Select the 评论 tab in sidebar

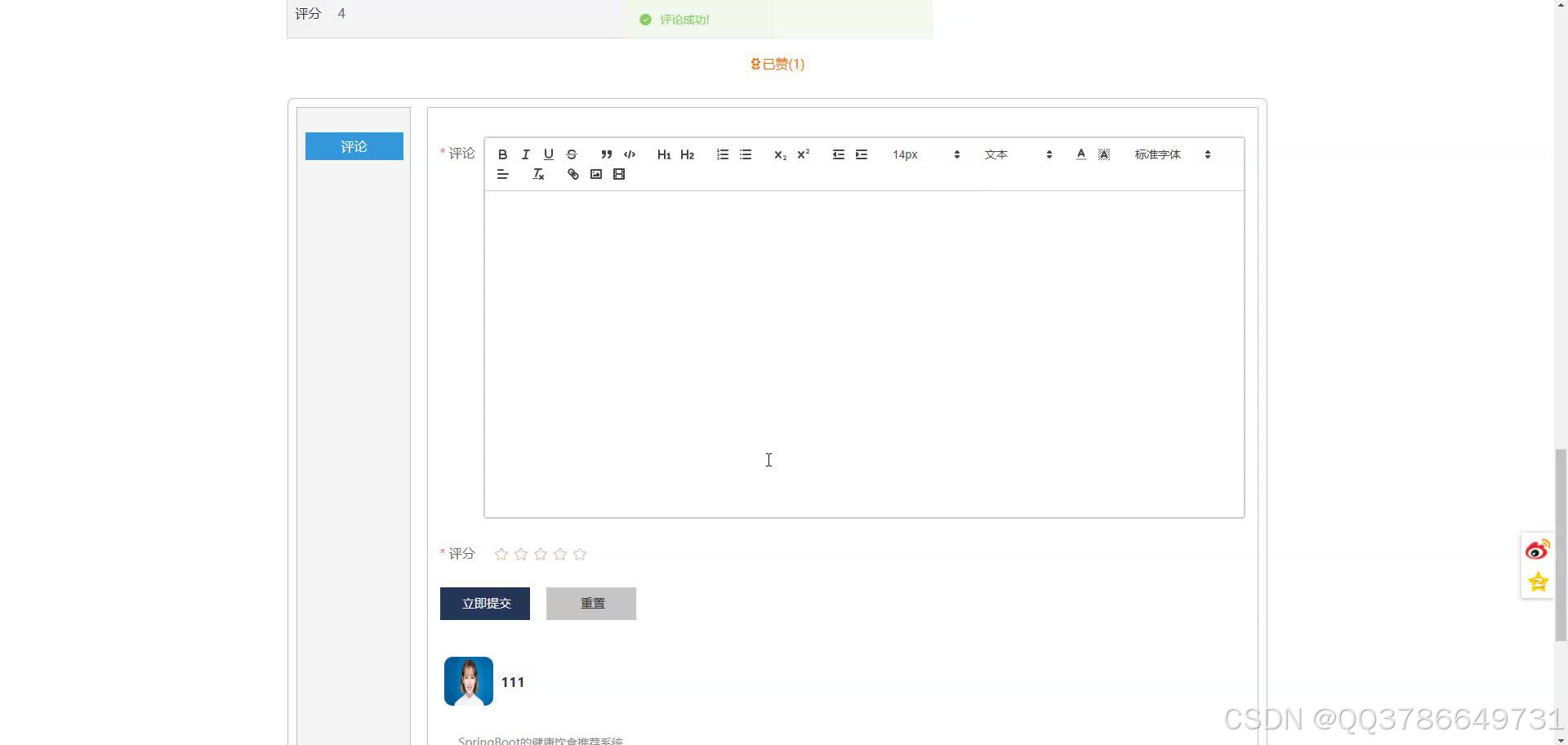point(354,146)
